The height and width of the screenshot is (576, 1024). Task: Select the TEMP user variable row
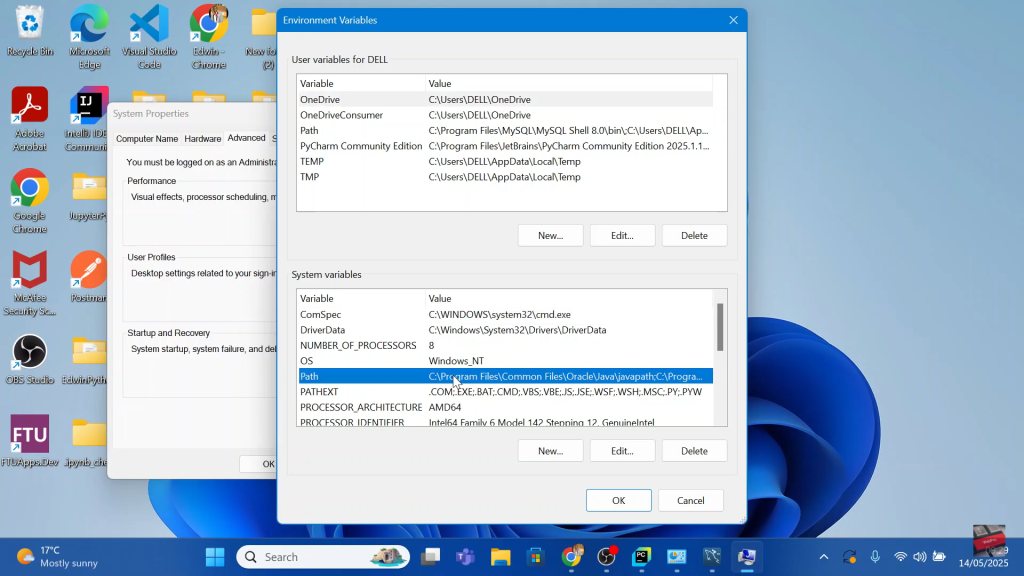pos(505,161)
